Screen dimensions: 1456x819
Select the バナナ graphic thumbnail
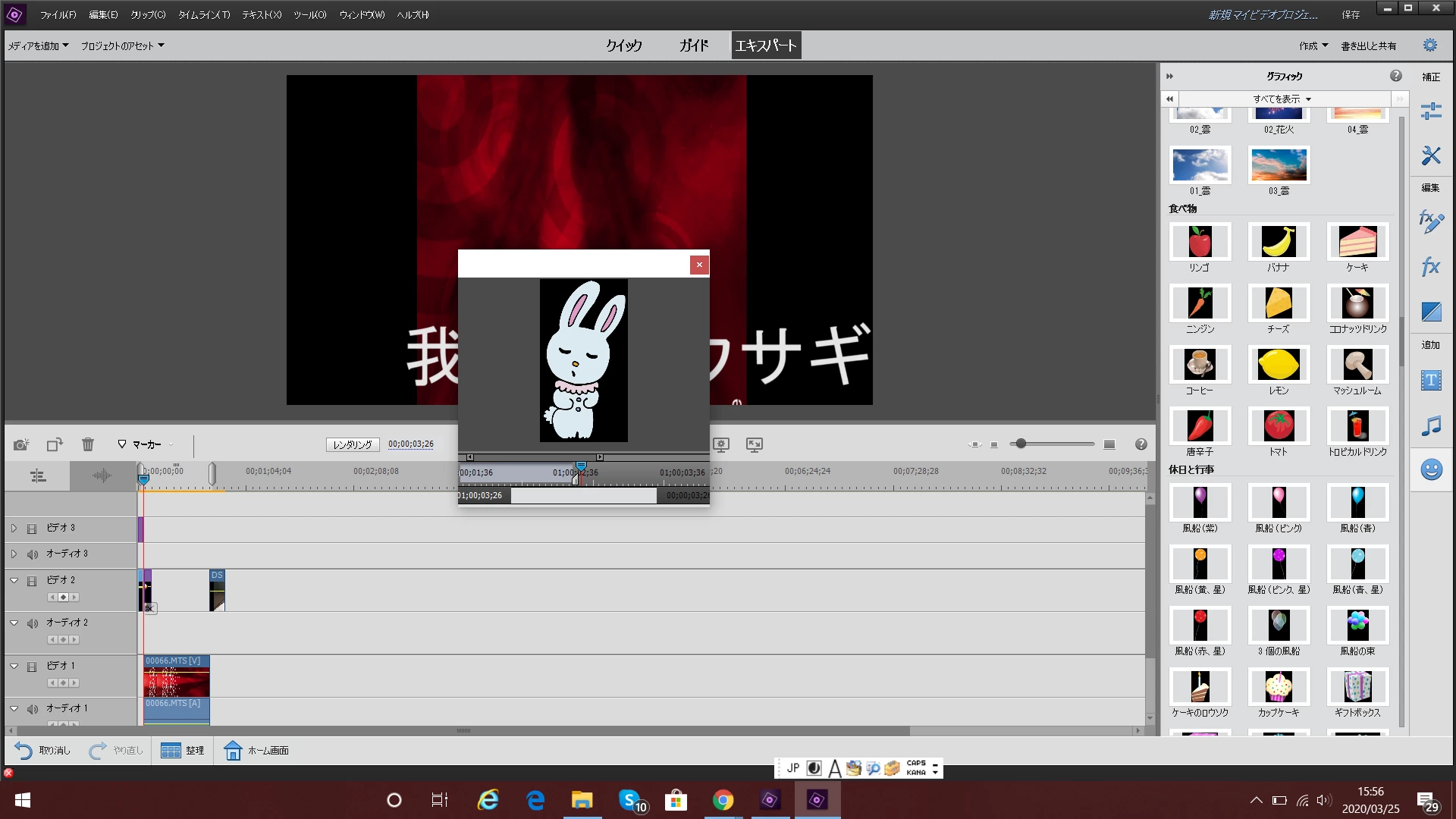[x=1279, y=243]
